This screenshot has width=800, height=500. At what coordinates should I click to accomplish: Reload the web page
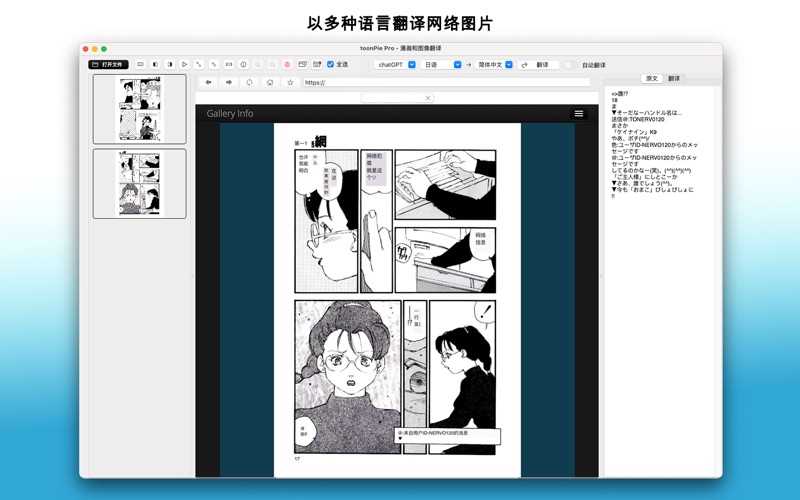click(x=249, y=82)
